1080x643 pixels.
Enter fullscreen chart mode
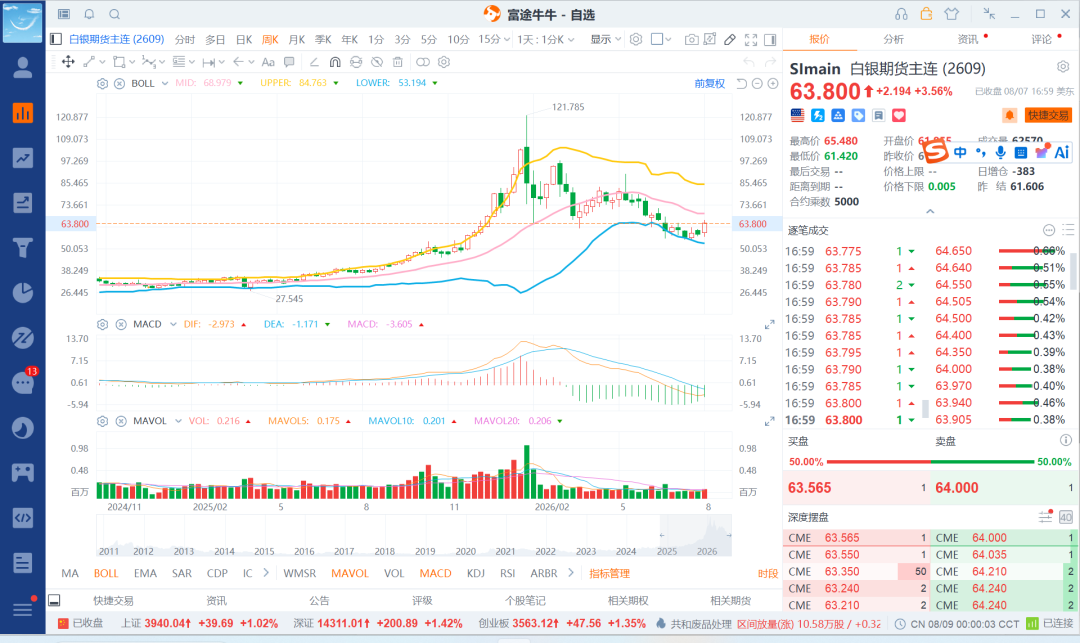[x=751, y=40]
